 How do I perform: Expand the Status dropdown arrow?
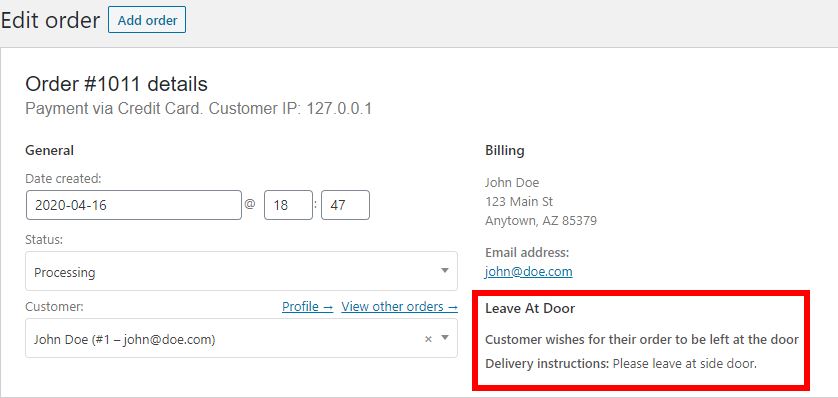point(445,271)
